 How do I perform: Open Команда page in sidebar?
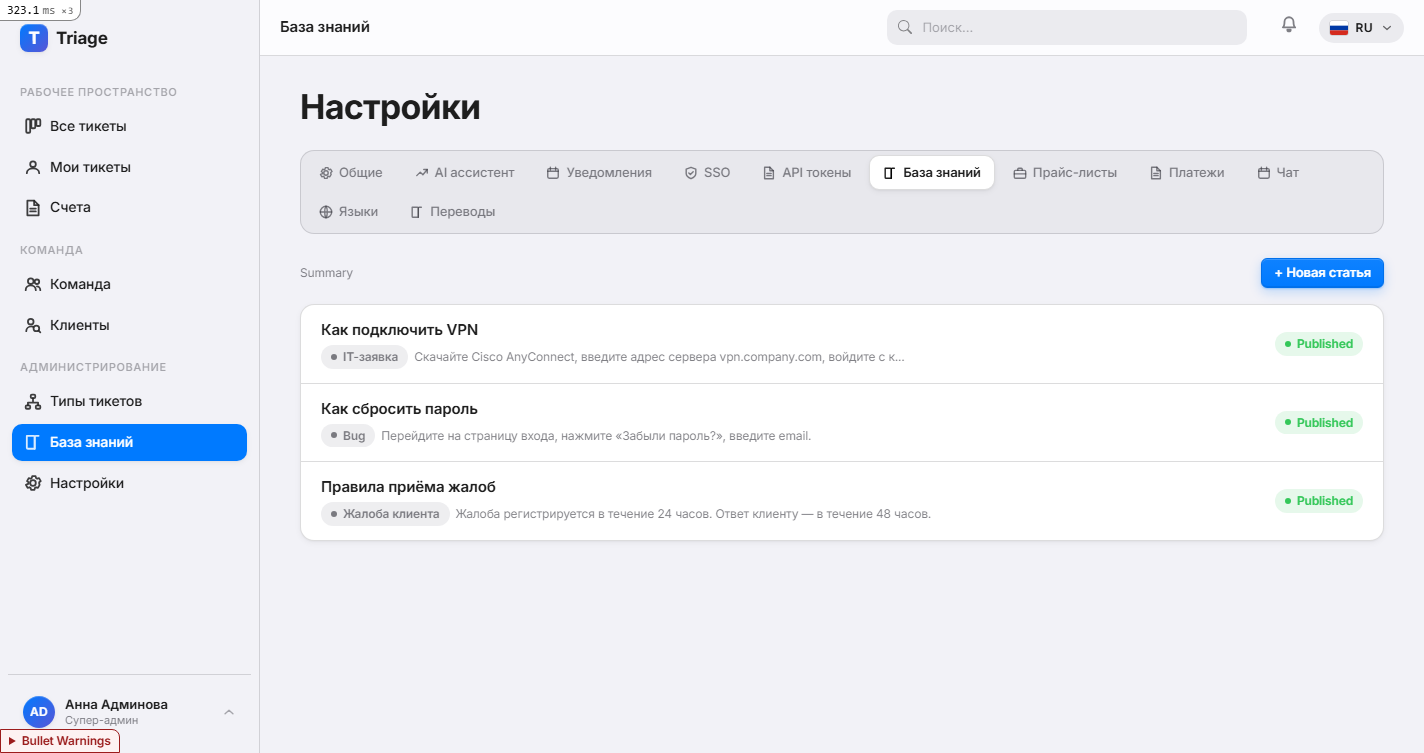tap(129, 284)
